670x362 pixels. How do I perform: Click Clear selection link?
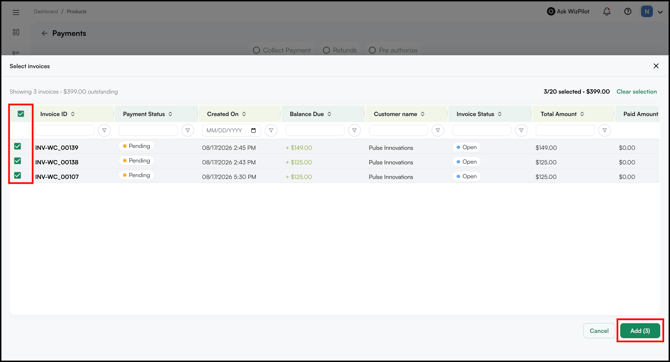[x=636, y=91]
